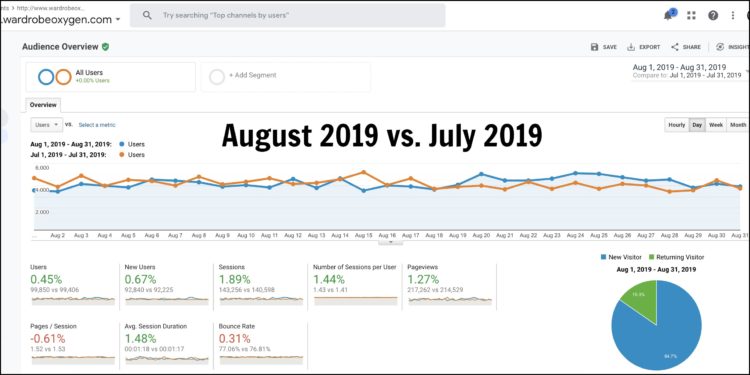Open the help question mark icon
The height and width of the screenshot is (375, 750).
click(713, 15)
